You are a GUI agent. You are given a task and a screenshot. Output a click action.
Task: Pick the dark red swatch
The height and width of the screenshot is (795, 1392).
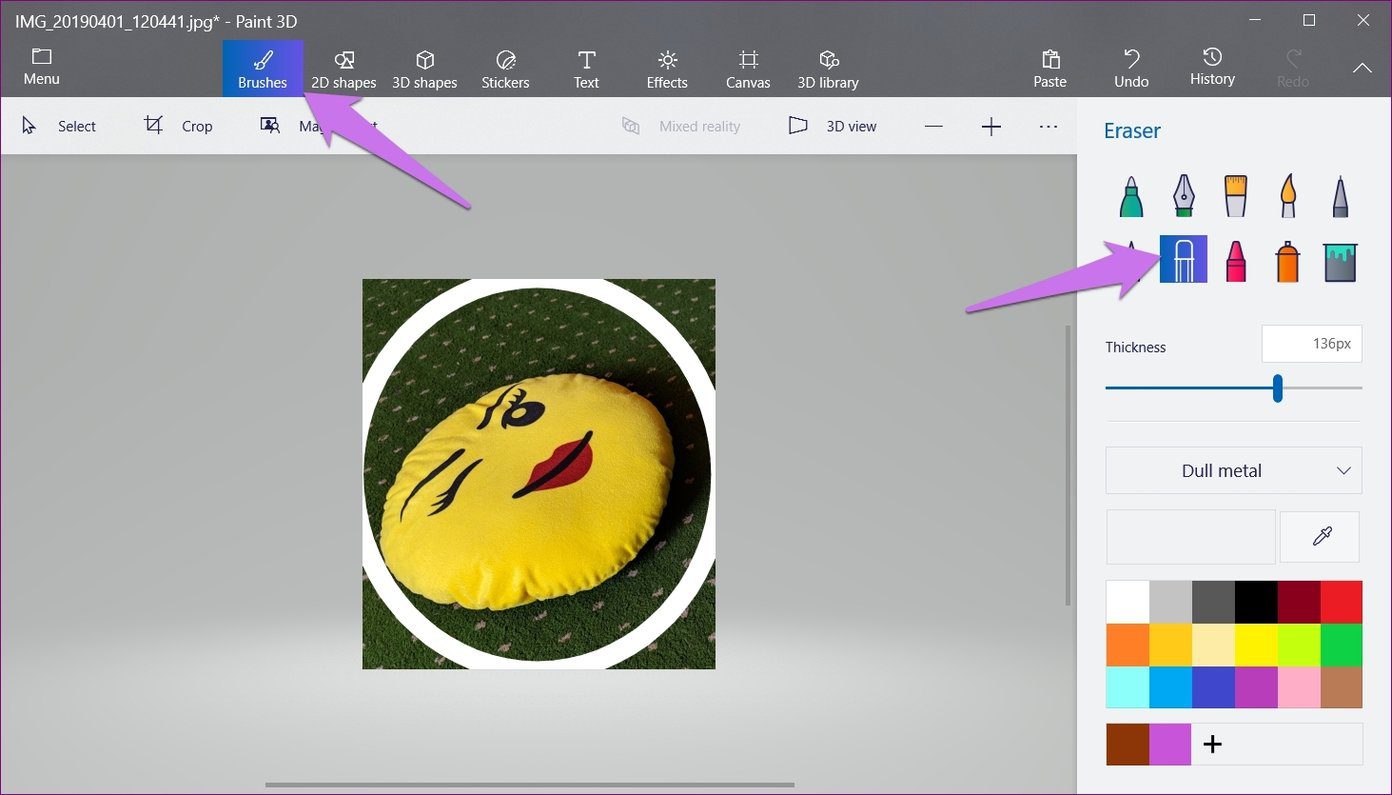(x=1299, y=602)
